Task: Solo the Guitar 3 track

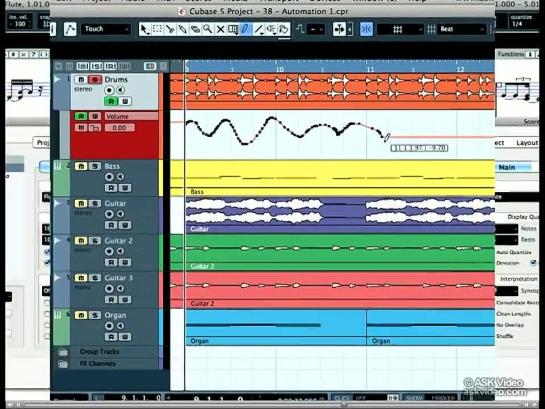Action: pos(94,278)
